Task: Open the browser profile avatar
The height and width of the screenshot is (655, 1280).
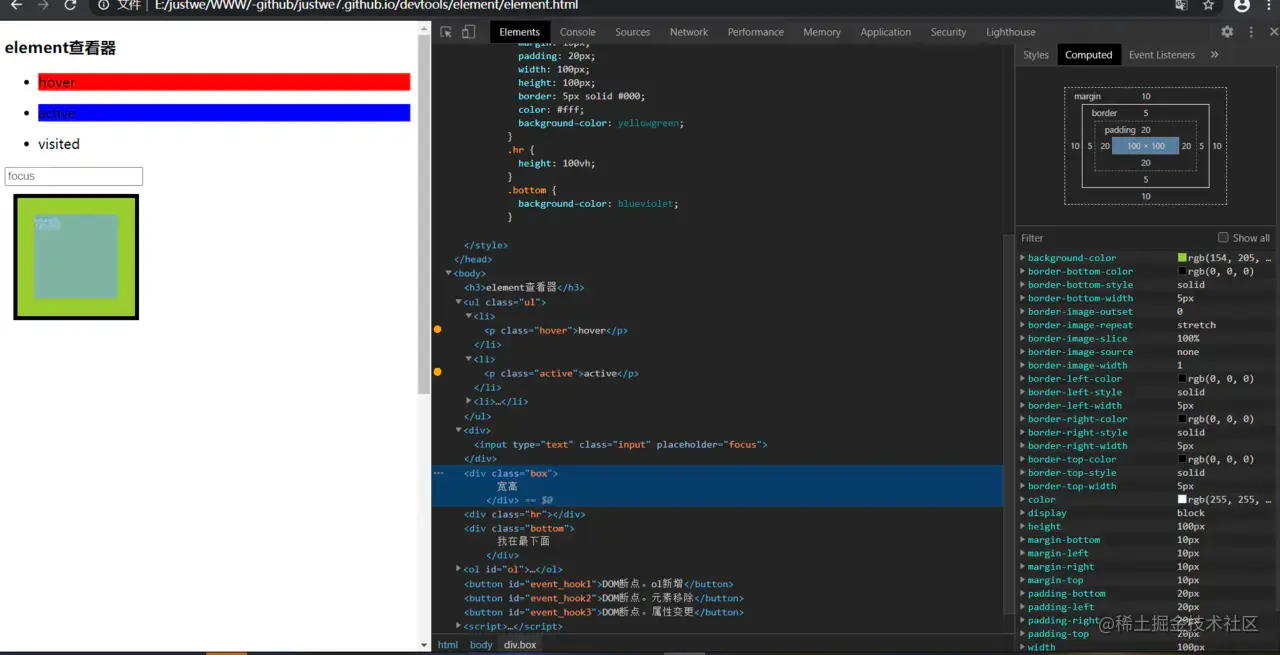Action: tap(1242, 5)
